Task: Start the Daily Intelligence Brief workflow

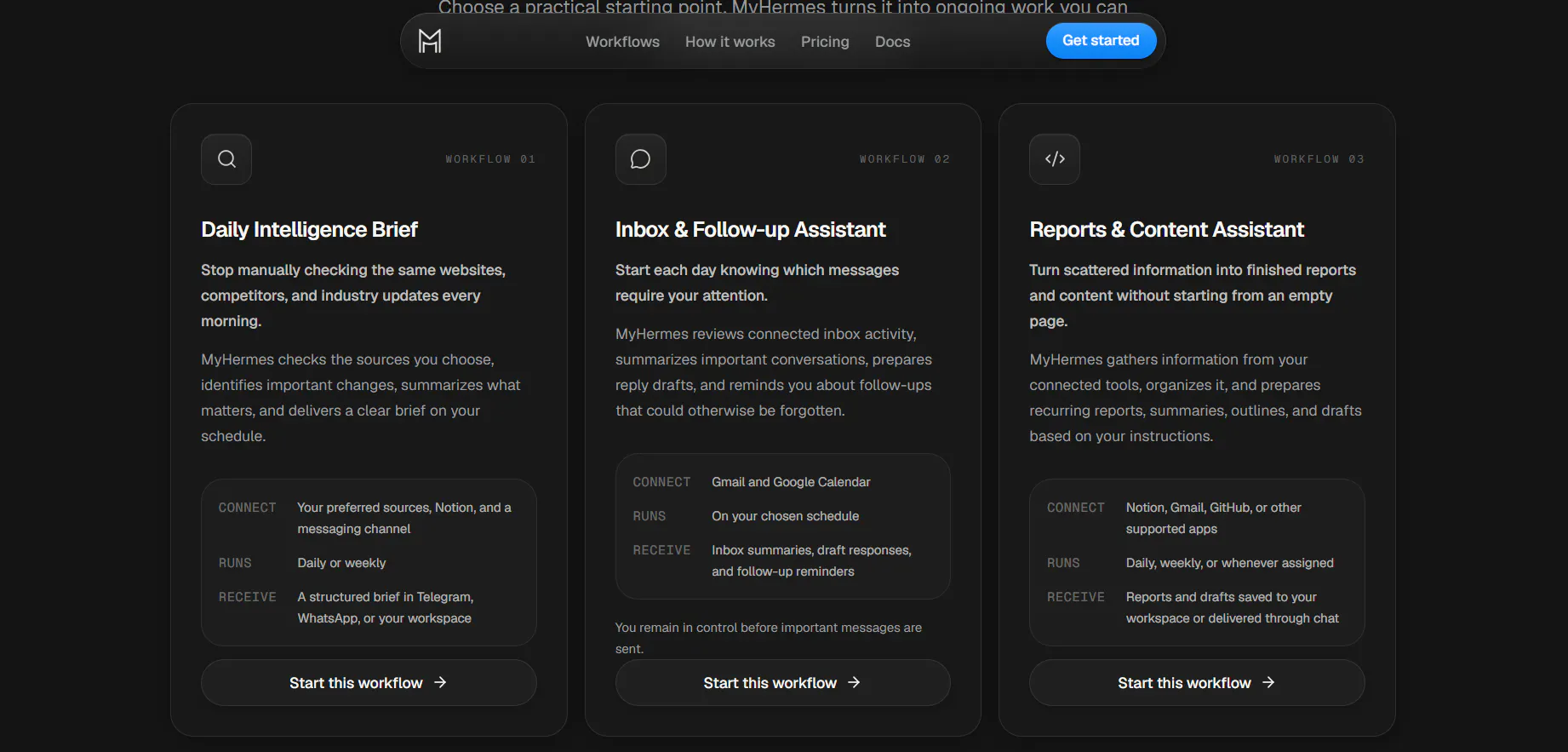Action: (369, 682)
